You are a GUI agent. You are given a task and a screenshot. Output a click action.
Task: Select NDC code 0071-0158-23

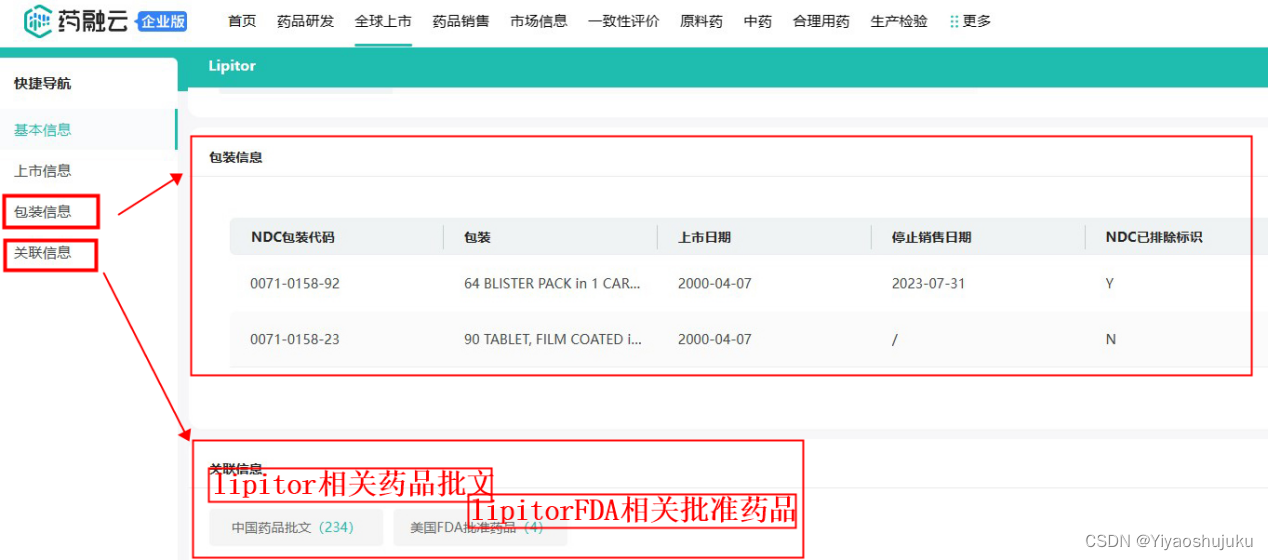(295, 340)
